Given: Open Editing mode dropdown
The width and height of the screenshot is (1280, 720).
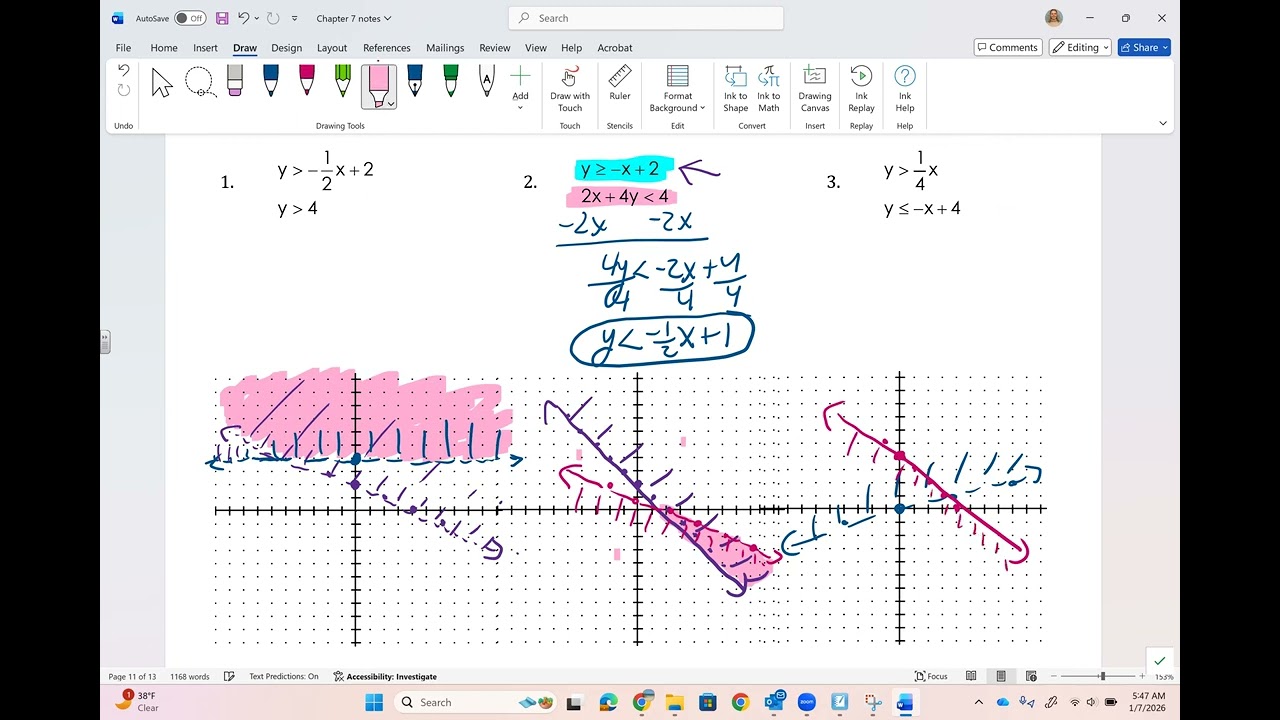Looking at the screenshot, I should point(1080,47).
